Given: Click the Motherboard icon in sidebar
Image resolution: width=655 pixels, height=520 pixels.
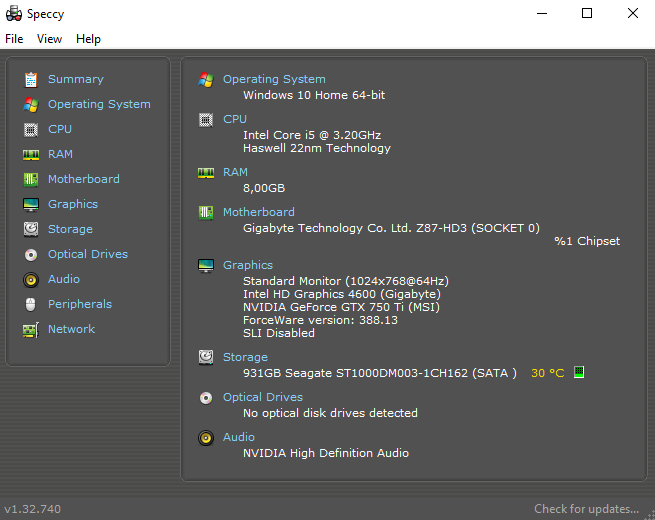Looking at the screenshot, I should 31,180.
